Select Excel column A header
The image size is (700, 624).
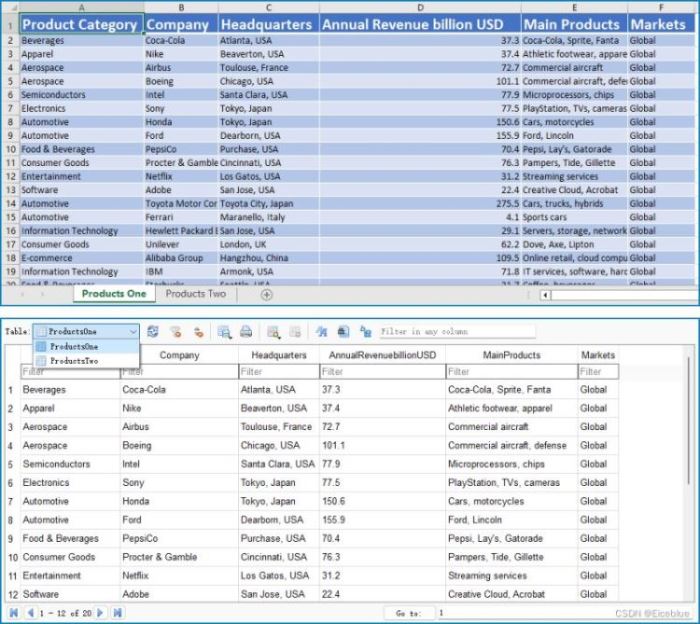tap(81, 7)
